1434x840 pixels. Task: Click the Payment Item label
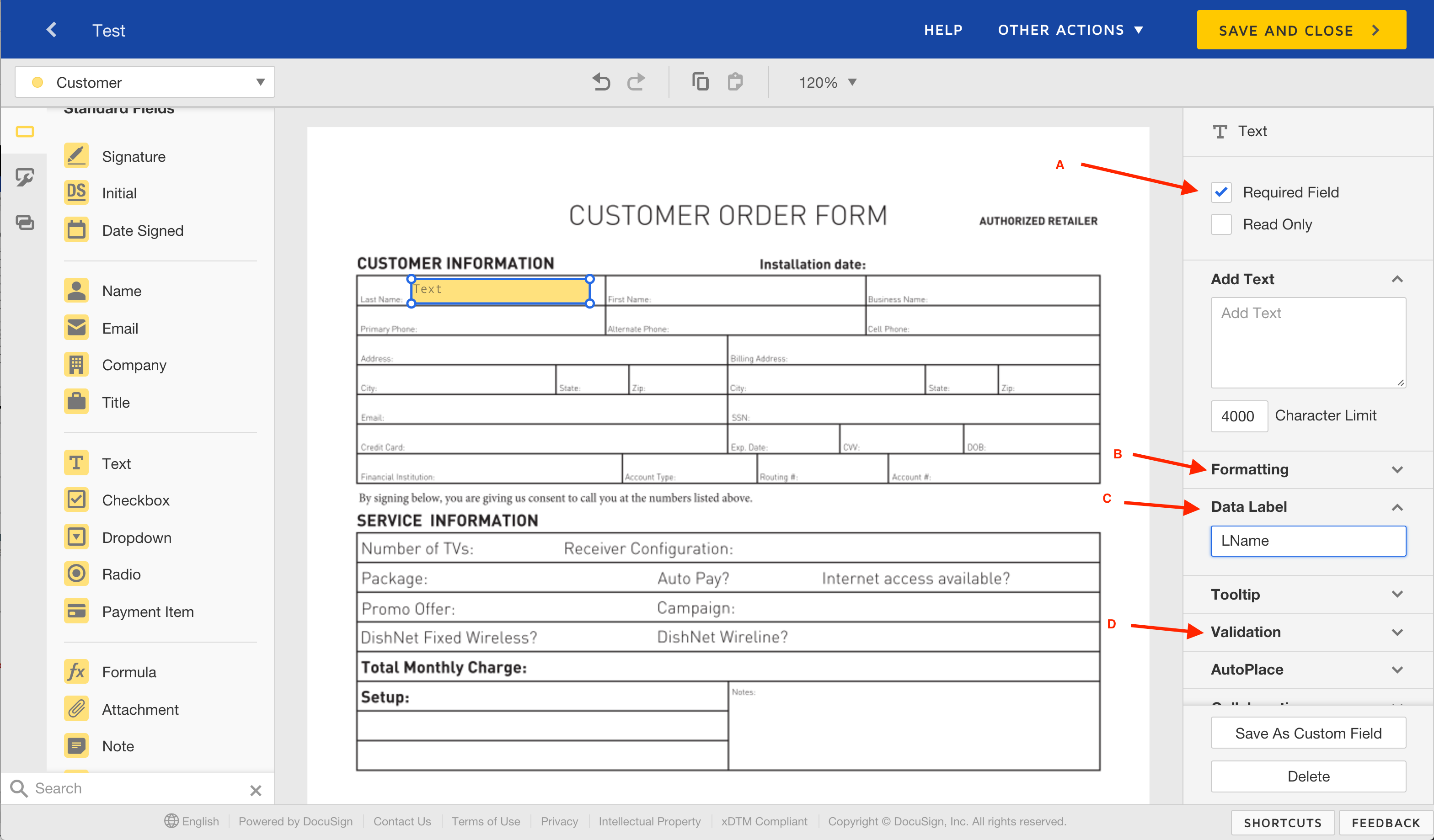point(147,612)
